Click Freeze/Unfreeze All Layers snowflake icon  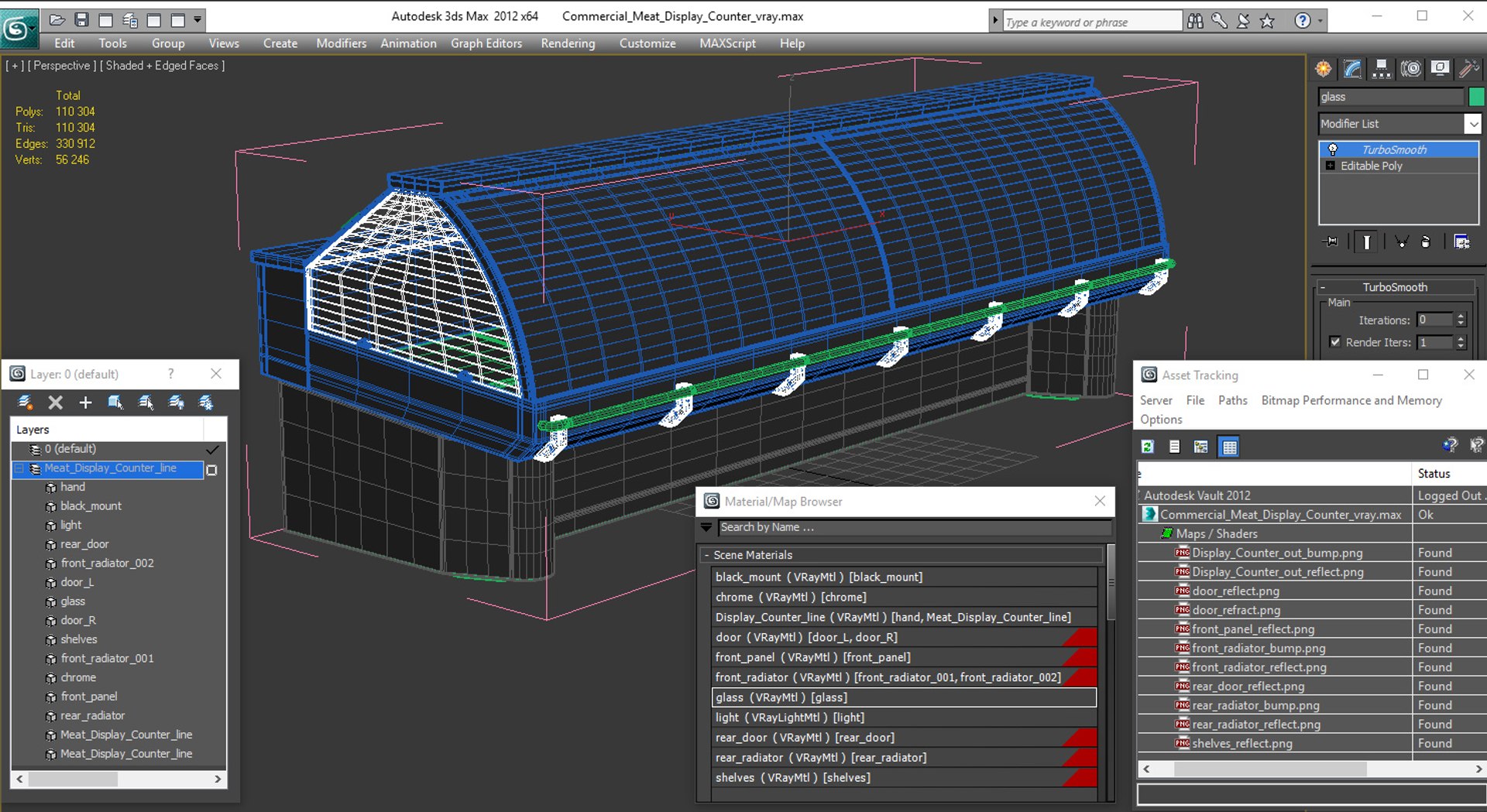[206, 403]
